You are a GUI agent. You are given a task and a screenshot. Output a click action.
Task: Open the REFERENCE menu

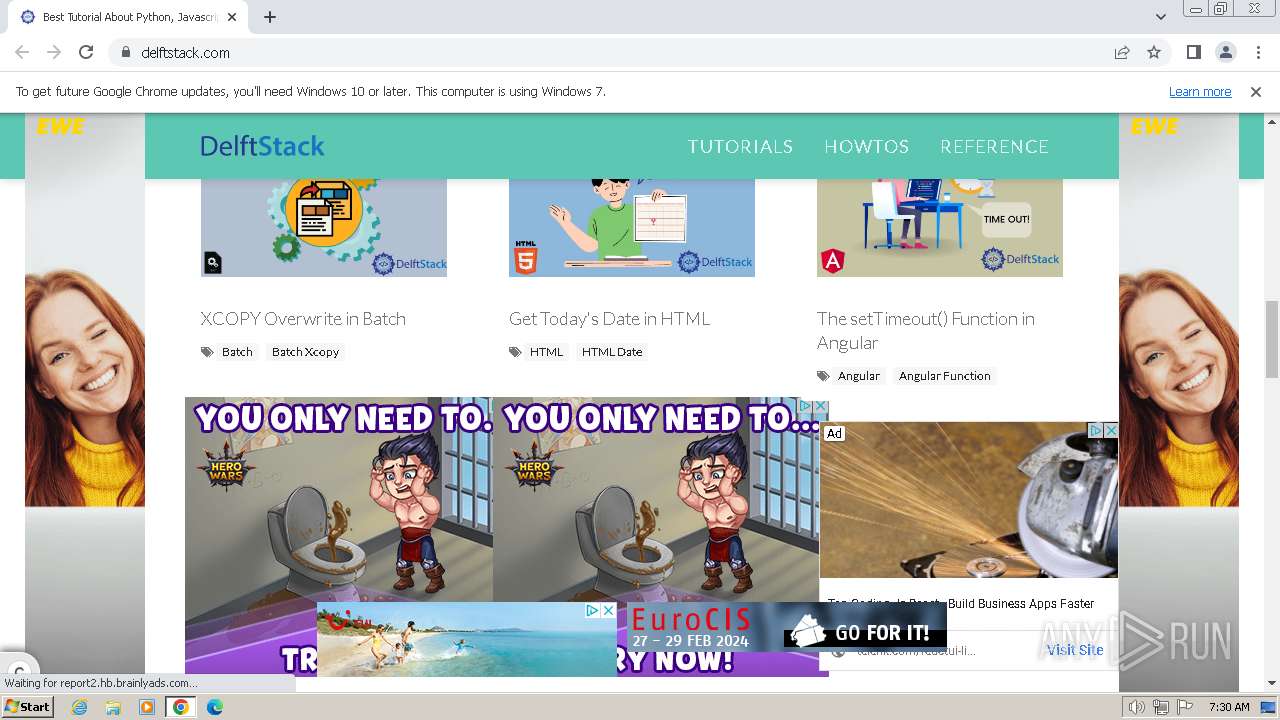[x=994, y=146]
